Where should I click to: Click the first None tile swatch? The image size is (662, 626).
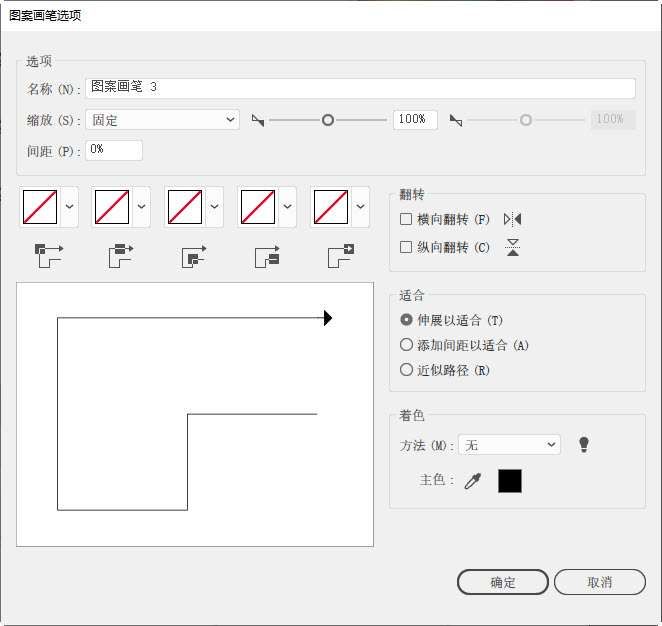tap(40, 207)
